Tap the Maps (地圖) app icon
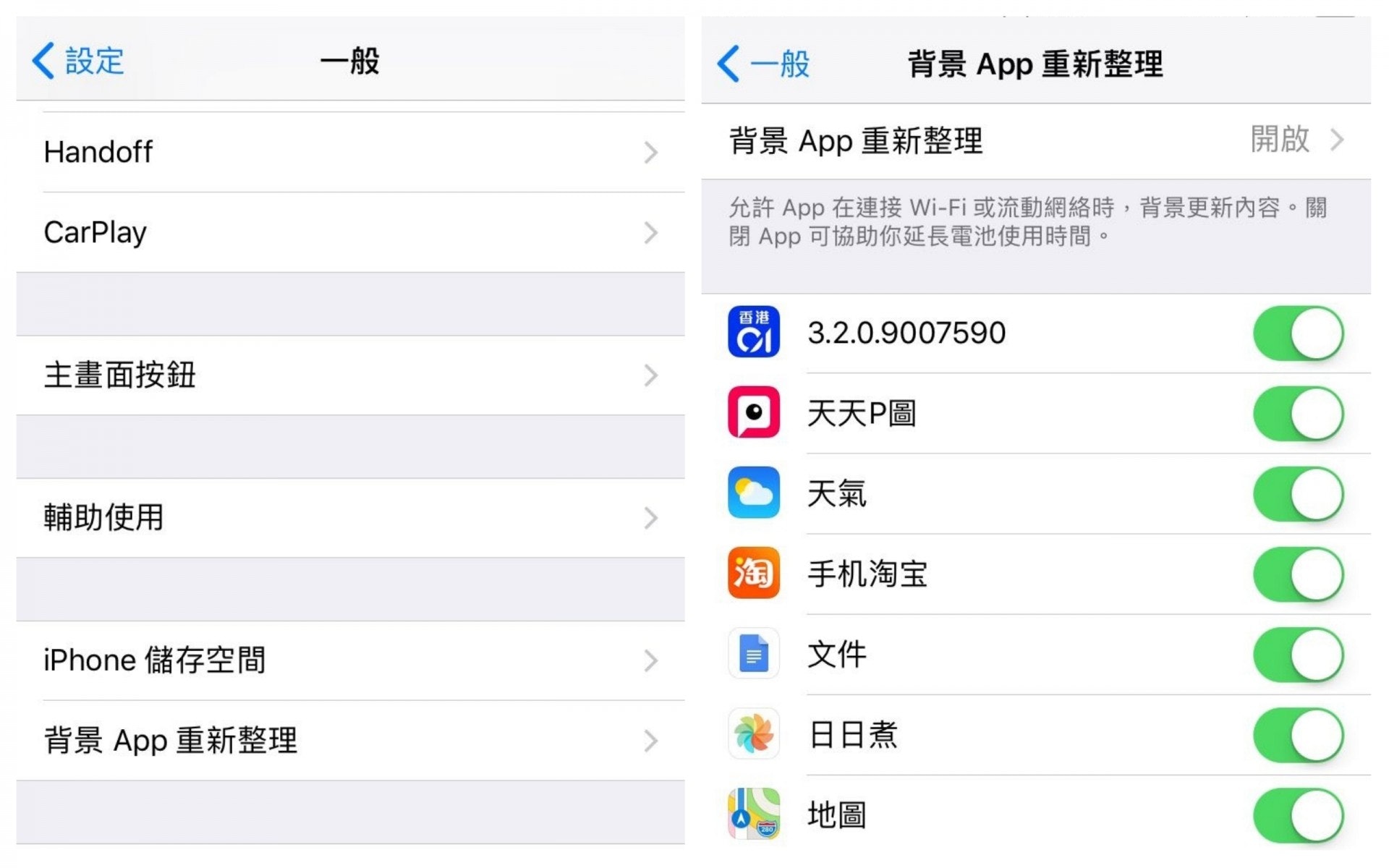 point(753,814)
